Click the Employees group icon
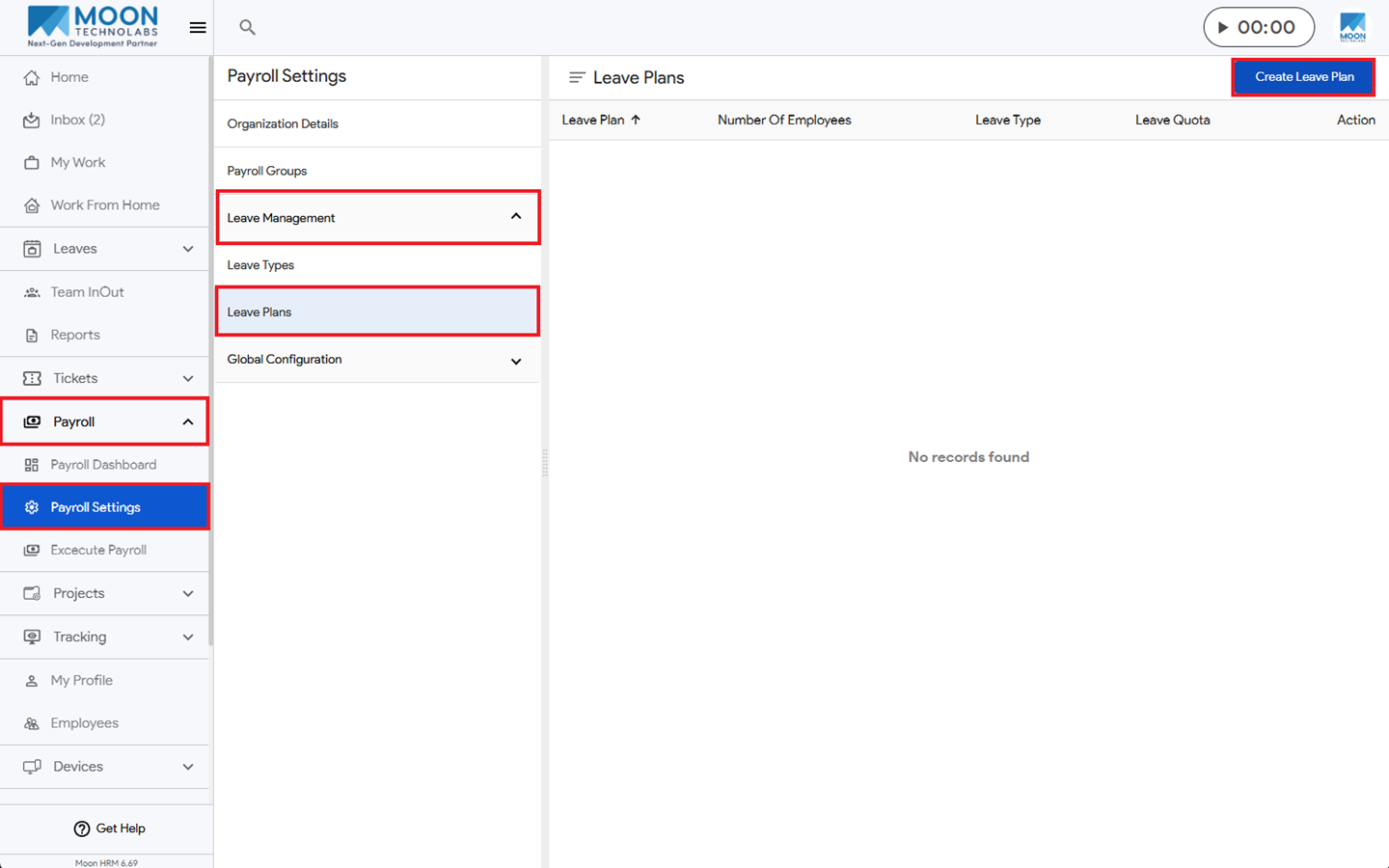Image resolution: width=1389 pixels, height=868 pixels. click(32, 723)
